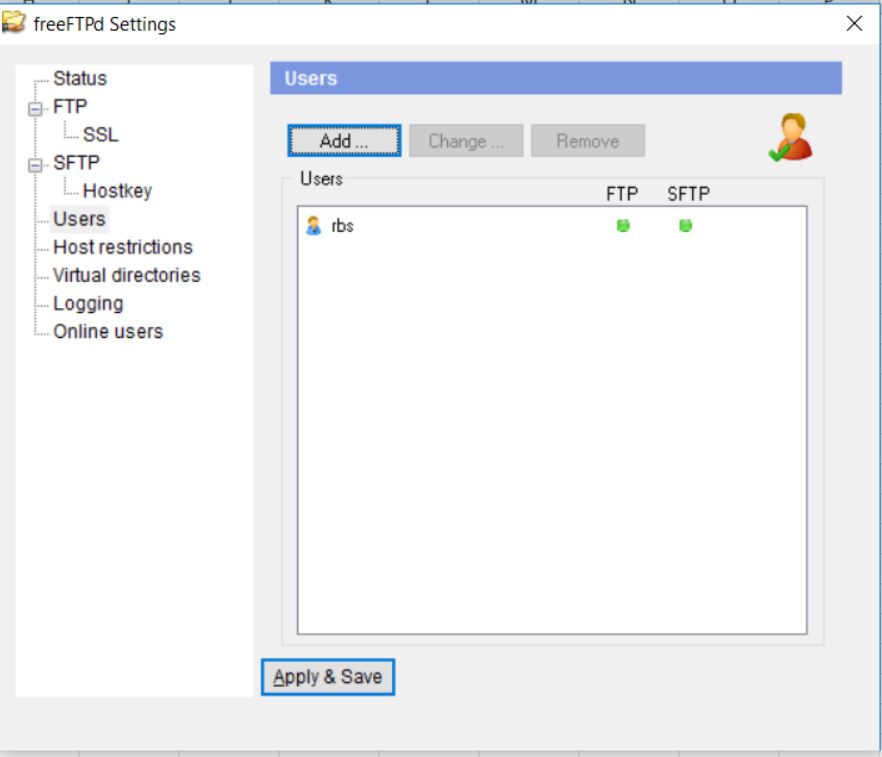882x757 pixels.
Task: Click the green FTP status dot for rbs
Action: 622,227
